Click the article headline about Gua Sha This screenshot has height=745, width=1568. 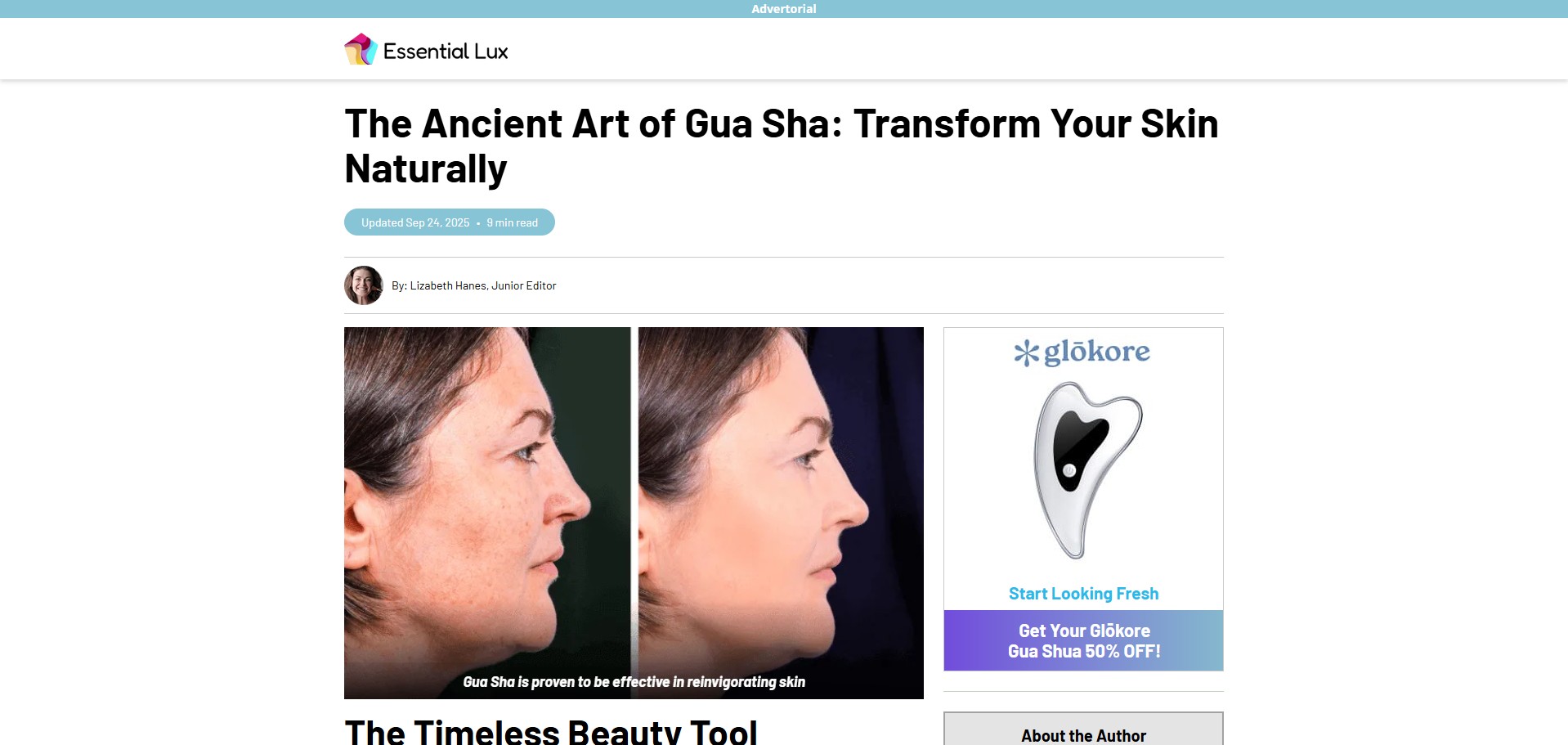(782, 146)
